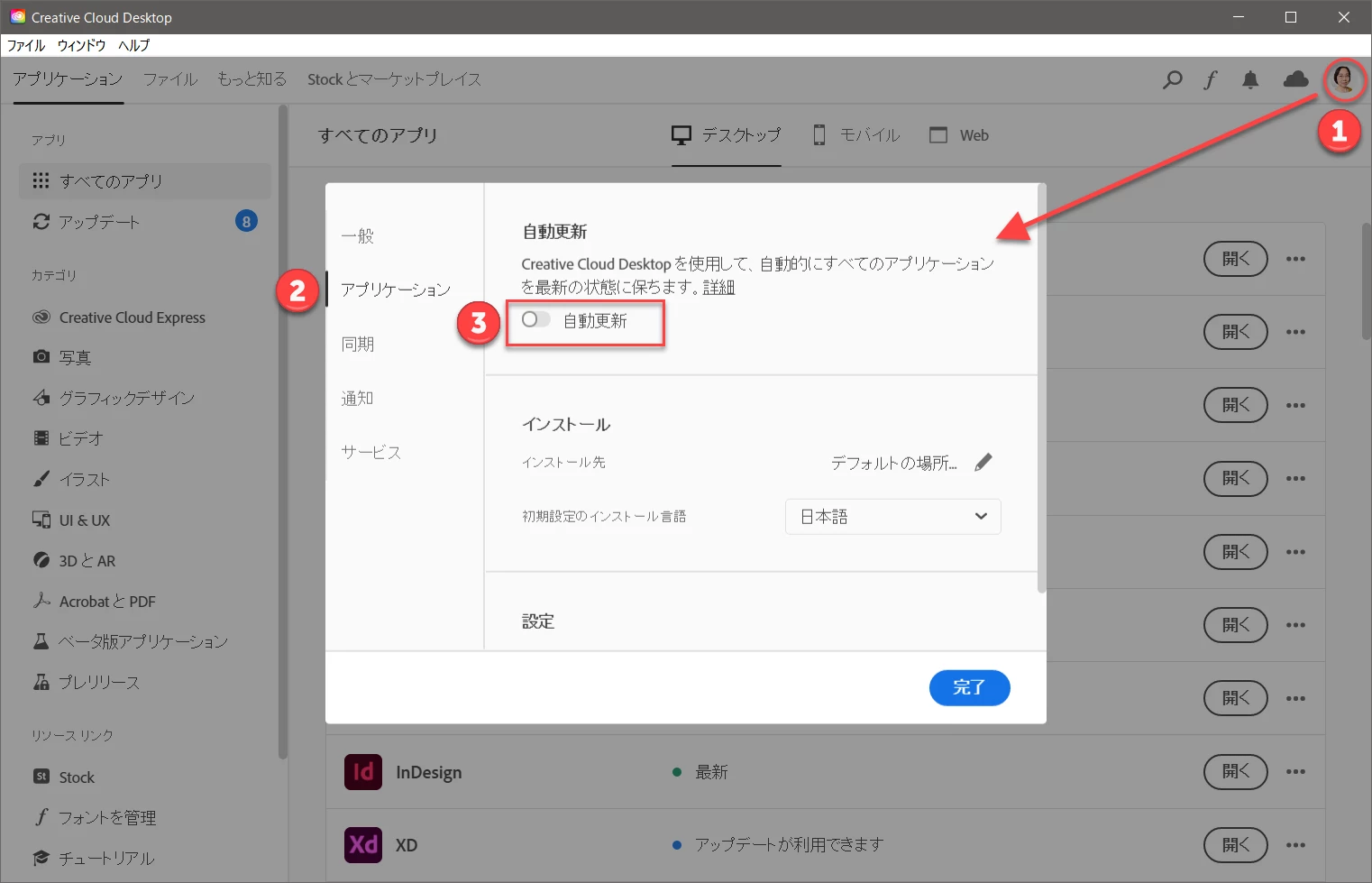Open the search magnifier icon
The image size is (1372, 883).
point(1172,79)
